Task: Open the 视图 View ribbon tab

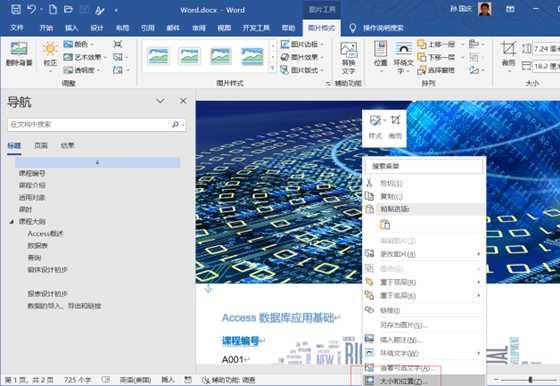Action: pos(224,28)
